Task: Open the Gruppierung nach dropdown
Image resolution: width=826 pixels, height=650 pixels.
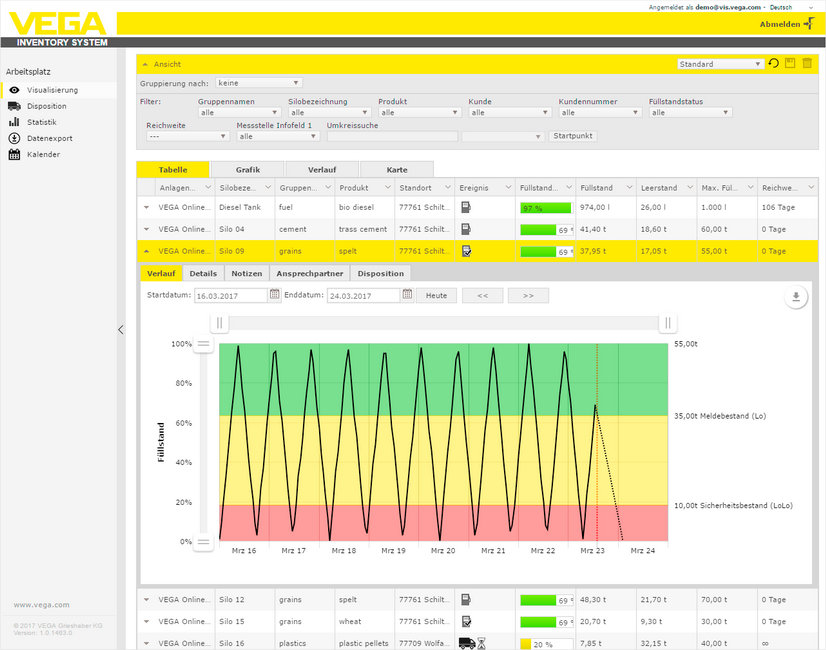Action: point(258,83)
